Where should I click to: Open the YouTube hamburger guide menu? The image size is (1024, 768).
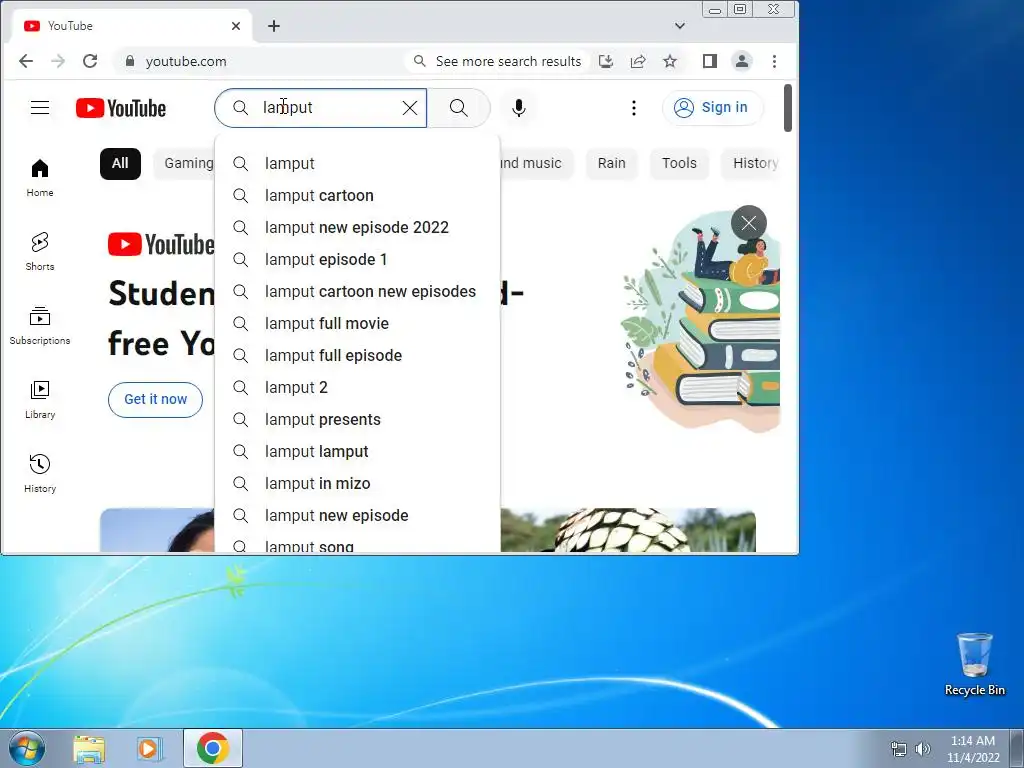pyautogui.click(x=40, y=108)
